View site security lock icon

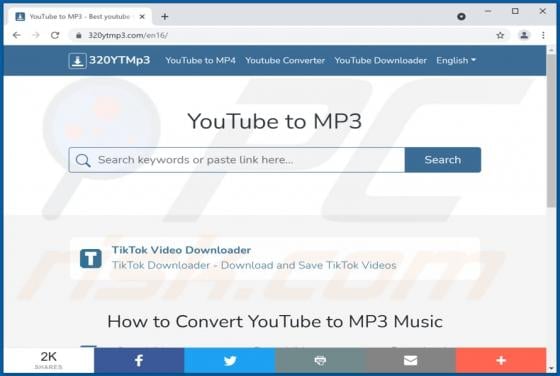pyautogui.click(x=79, y=35)
